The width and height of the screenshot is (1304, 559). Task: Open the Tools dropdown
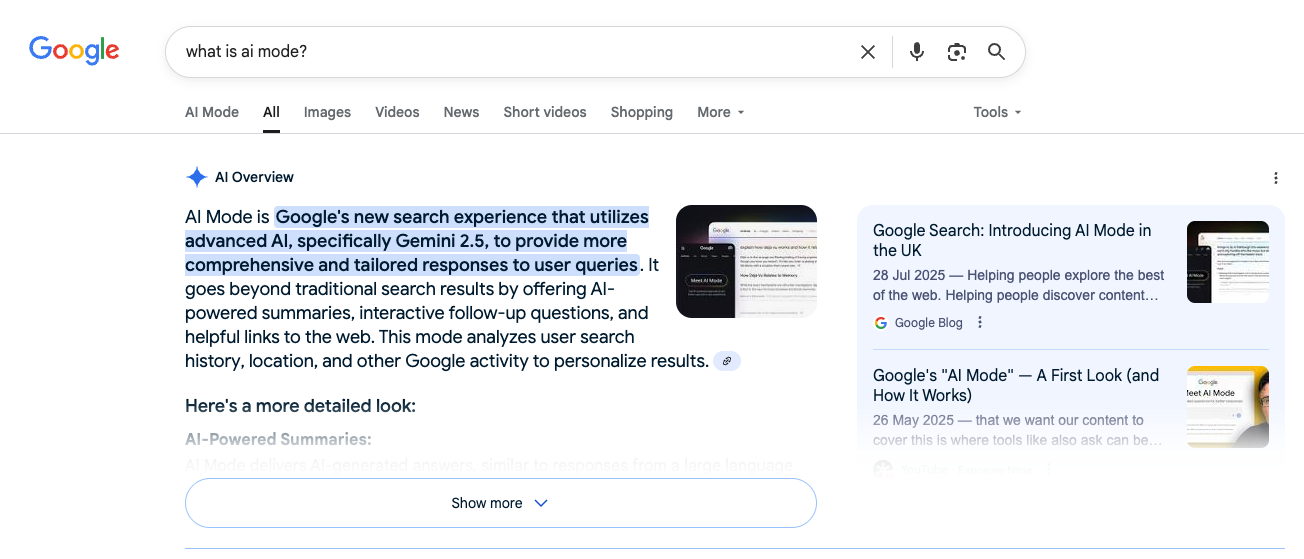point(997,112)
